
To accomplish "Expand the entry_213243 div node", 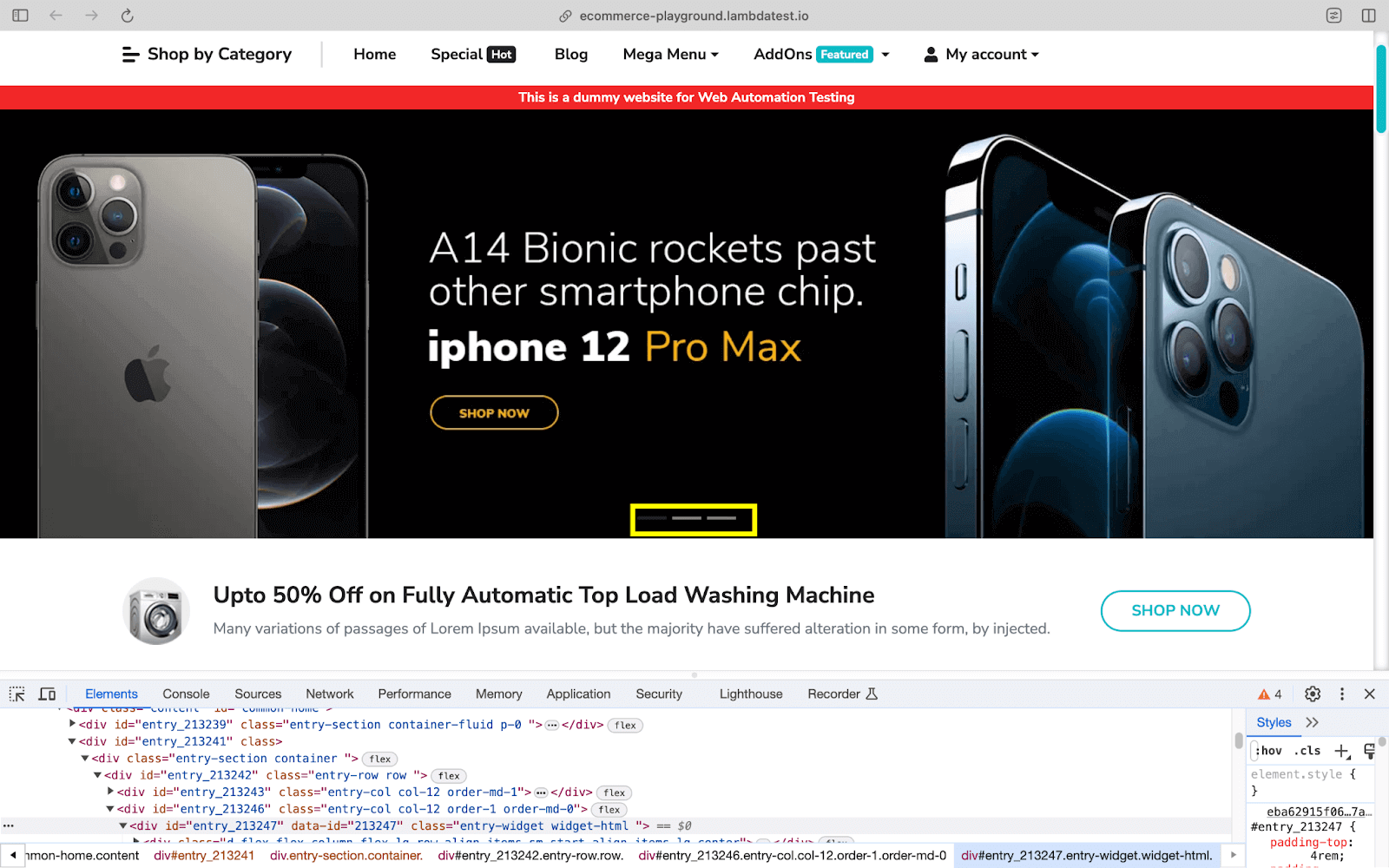I will click(x=110, y=792).
